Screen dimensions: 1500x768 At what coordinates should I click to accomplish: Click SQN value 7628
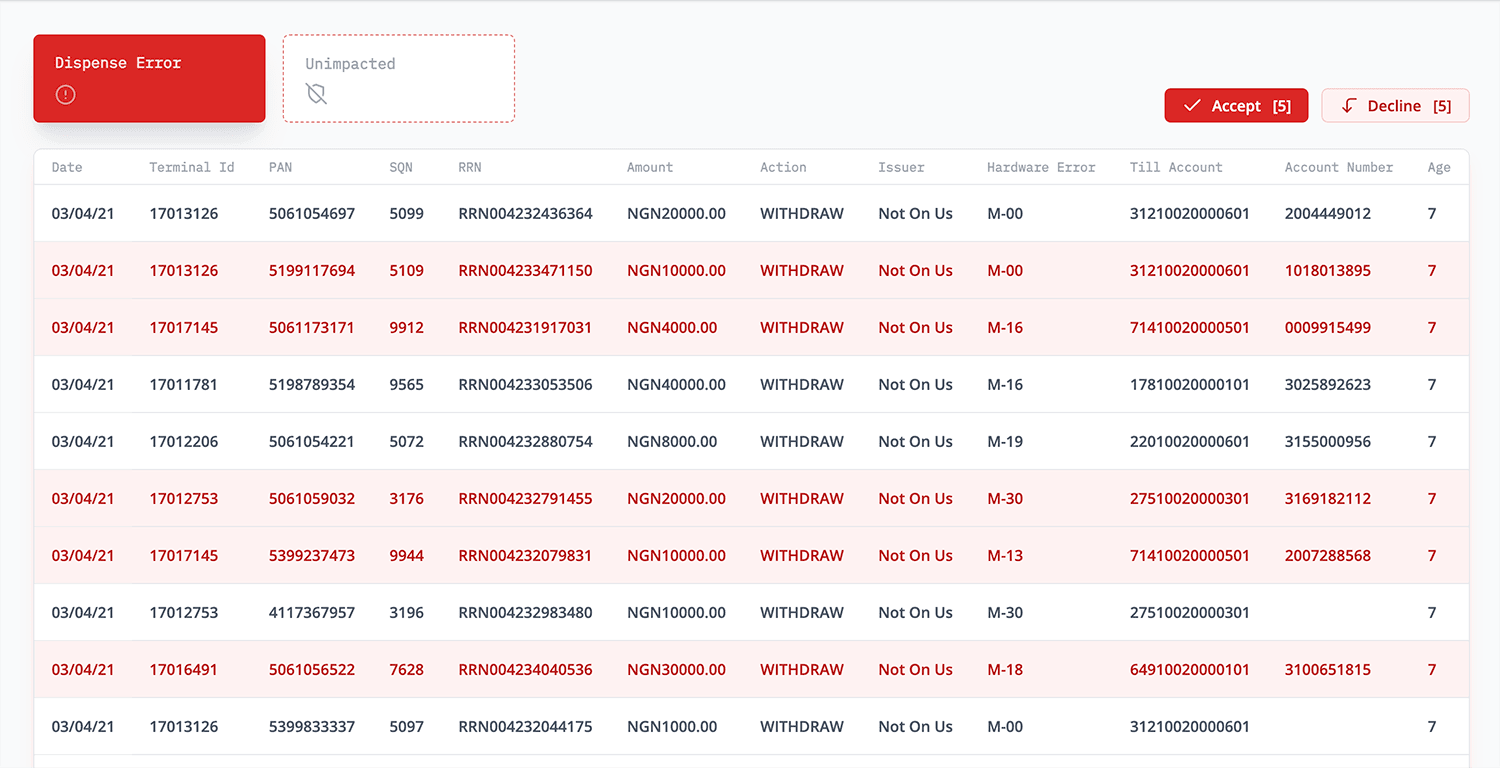[406, 669]
